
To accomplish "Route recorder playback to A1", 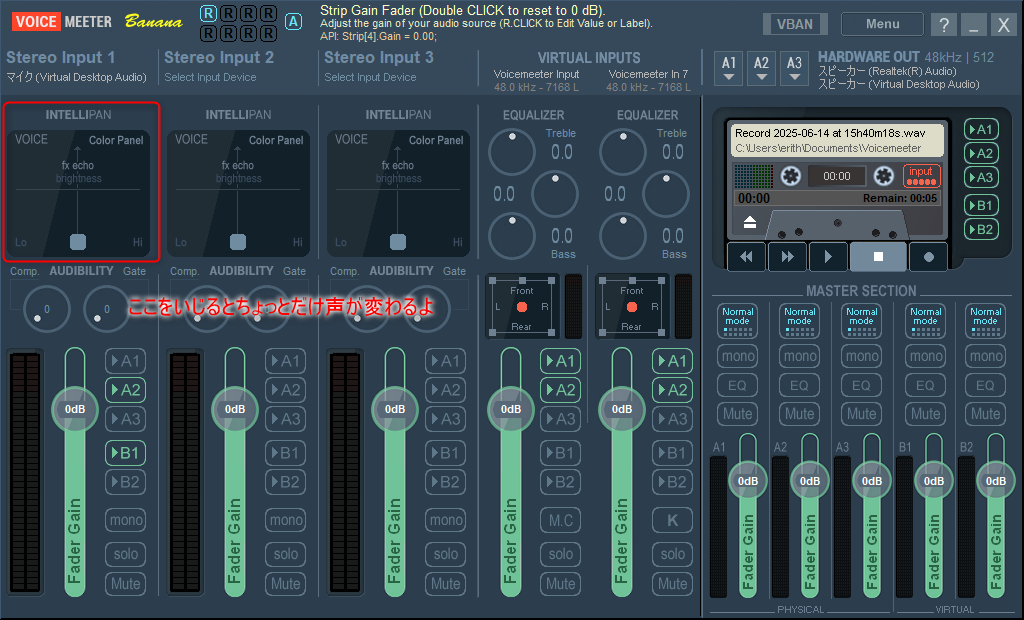I will tap(981, 129).
